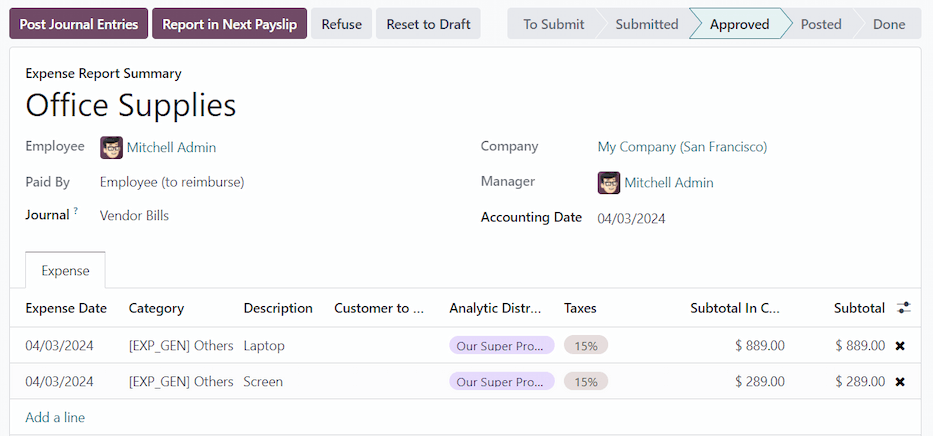Refuse the expense report
This screenshot has width=933, height=436.
coord(341,24)
